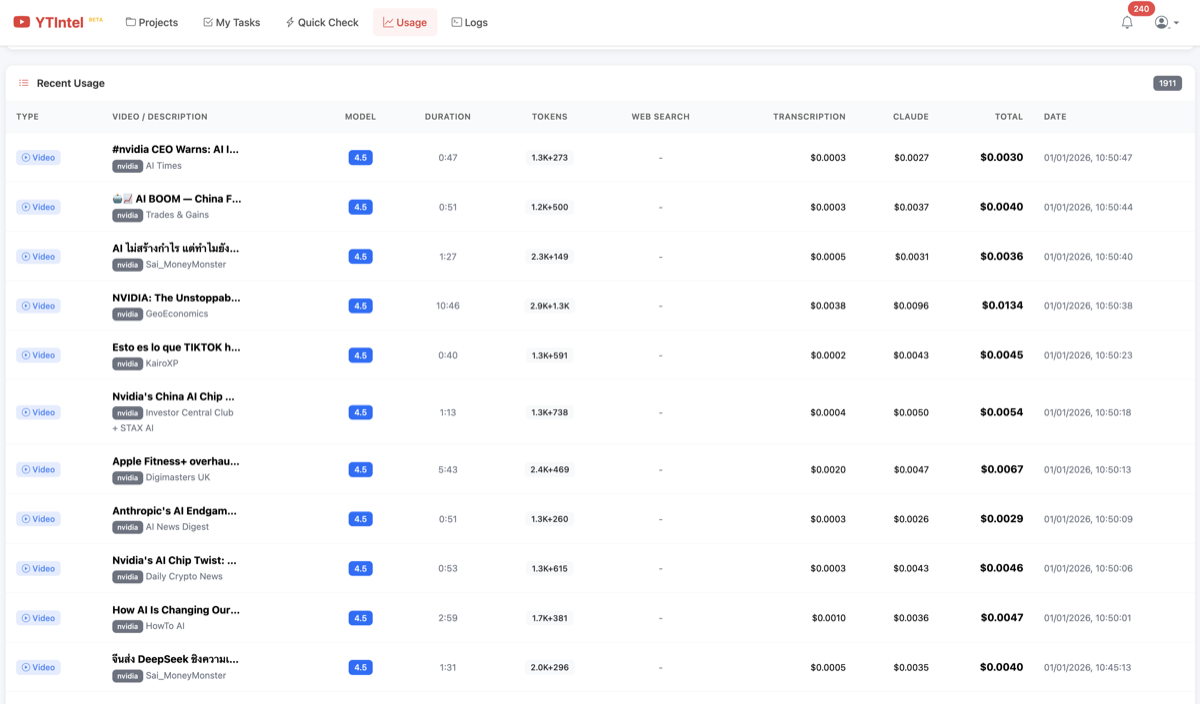Click the 4.5 model badge in GeoEconomics row
Viewport: 1200px width, 704px height.
[x=360, y=306]
